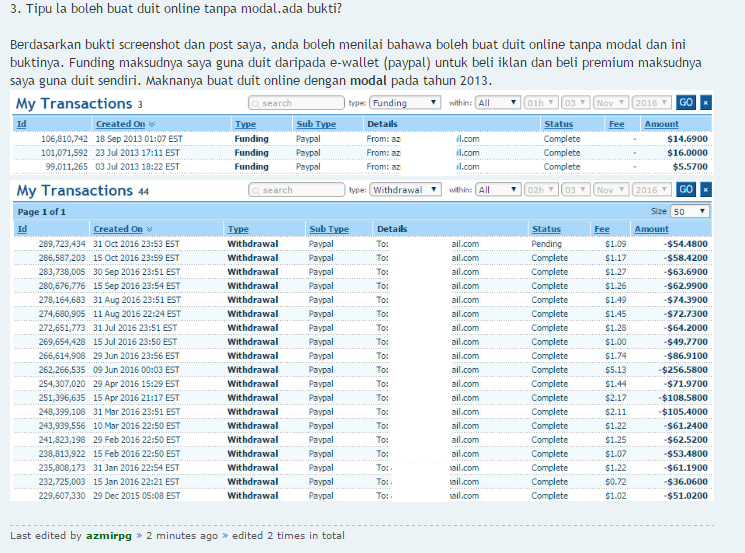Viewport: 745px width, 553px height.
Task: Open azmirpg user profile link
Action: click(x=108, y=535)
